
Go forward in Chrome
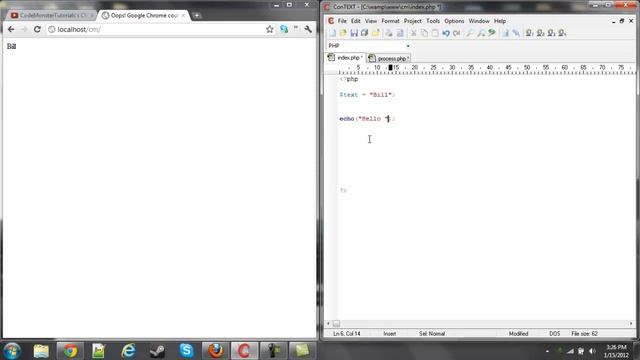pos(24,29)
